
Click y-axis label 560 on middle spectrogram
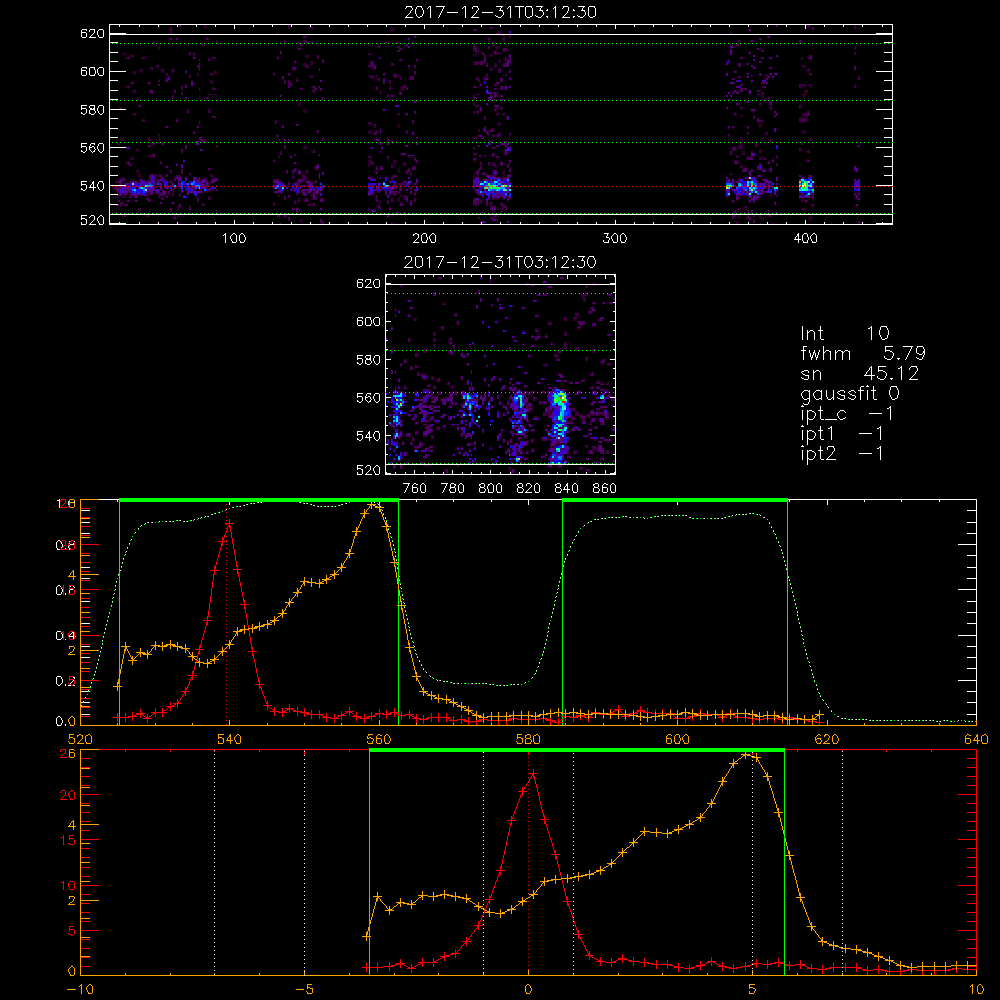point(368,398)
